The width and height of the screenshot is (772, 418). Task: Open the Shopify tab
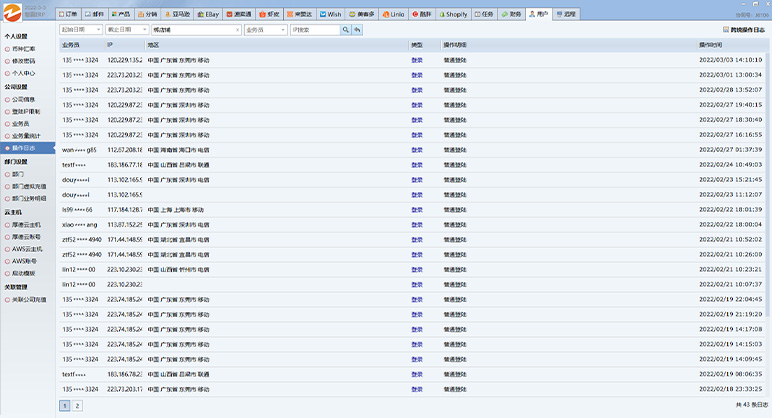(x=452, y=15)
